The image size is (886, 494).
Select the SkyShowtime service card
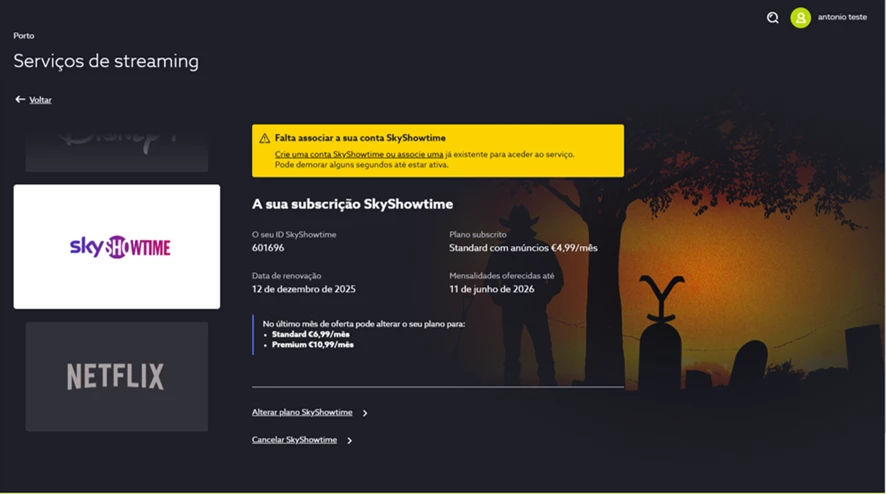(x=117, y=246)
